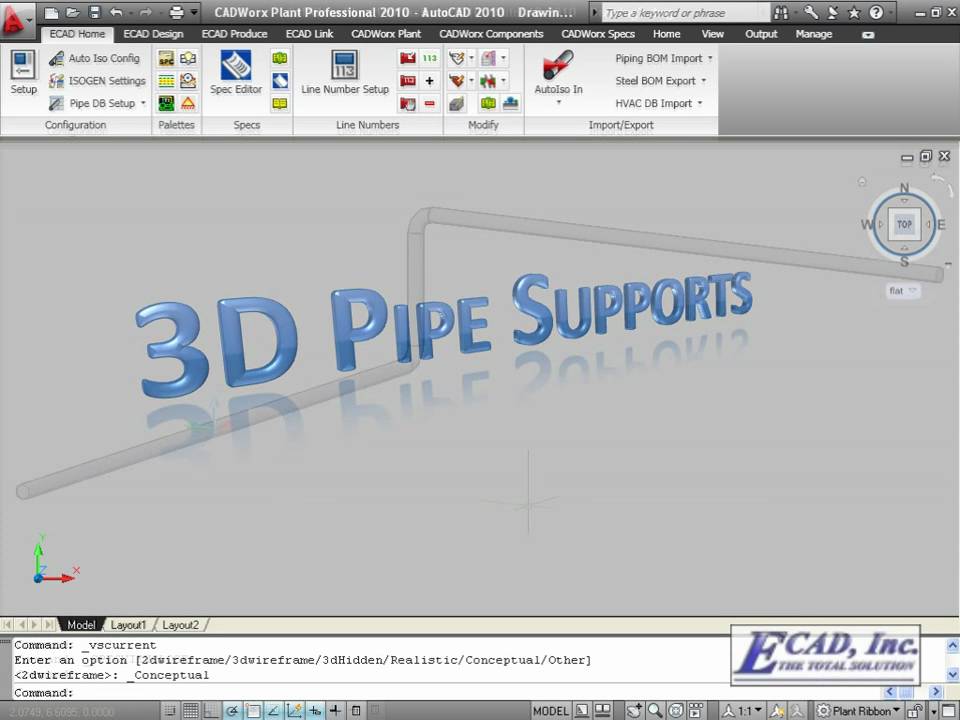The image size is (960, 720).
Task: Expand the Pipe DB Setup dropdown arrow
Action: [x=143, y=103]
